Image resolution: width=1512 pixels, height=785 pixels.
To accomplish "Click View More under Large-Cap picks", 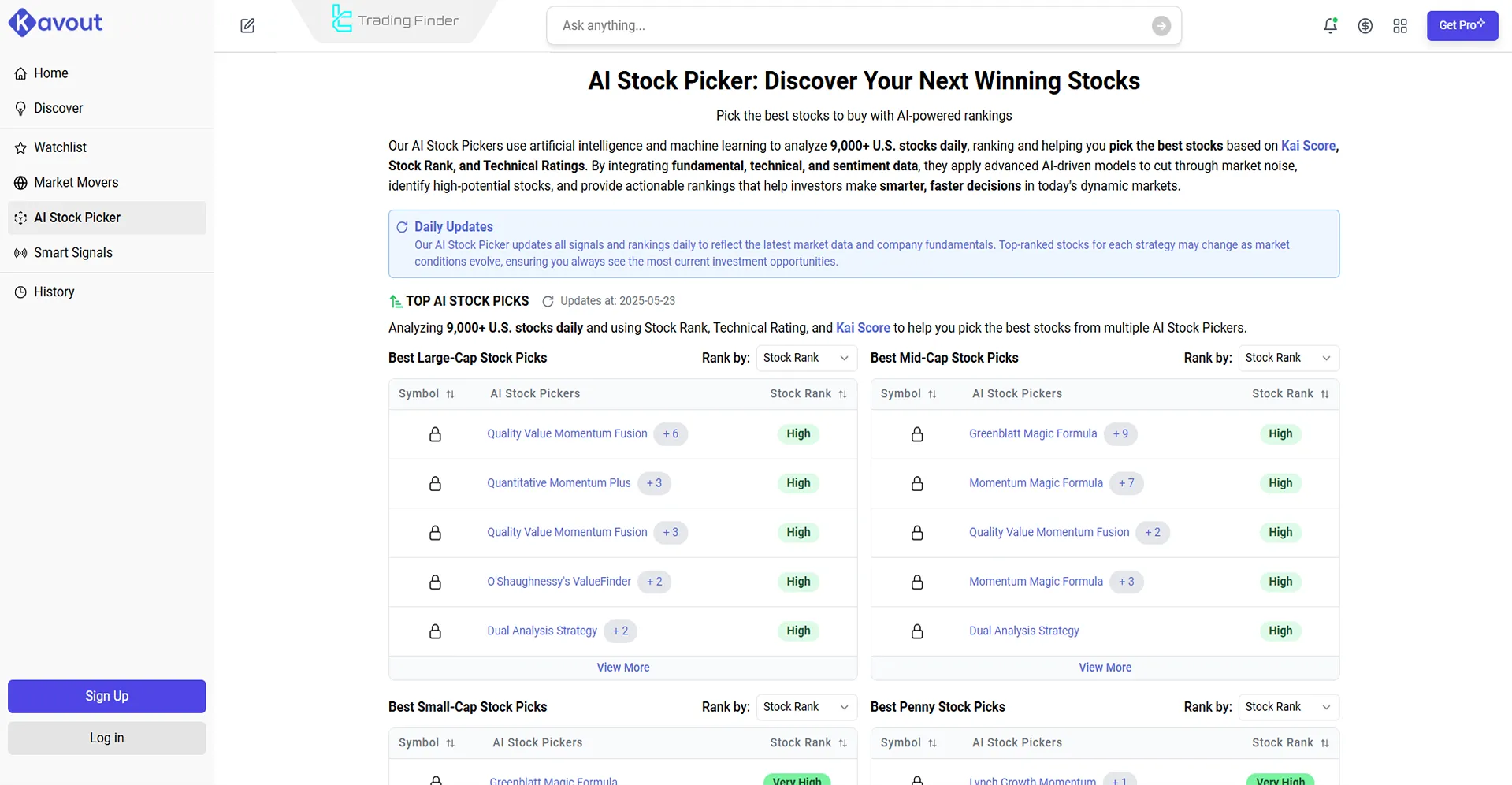I will point(622,668).
